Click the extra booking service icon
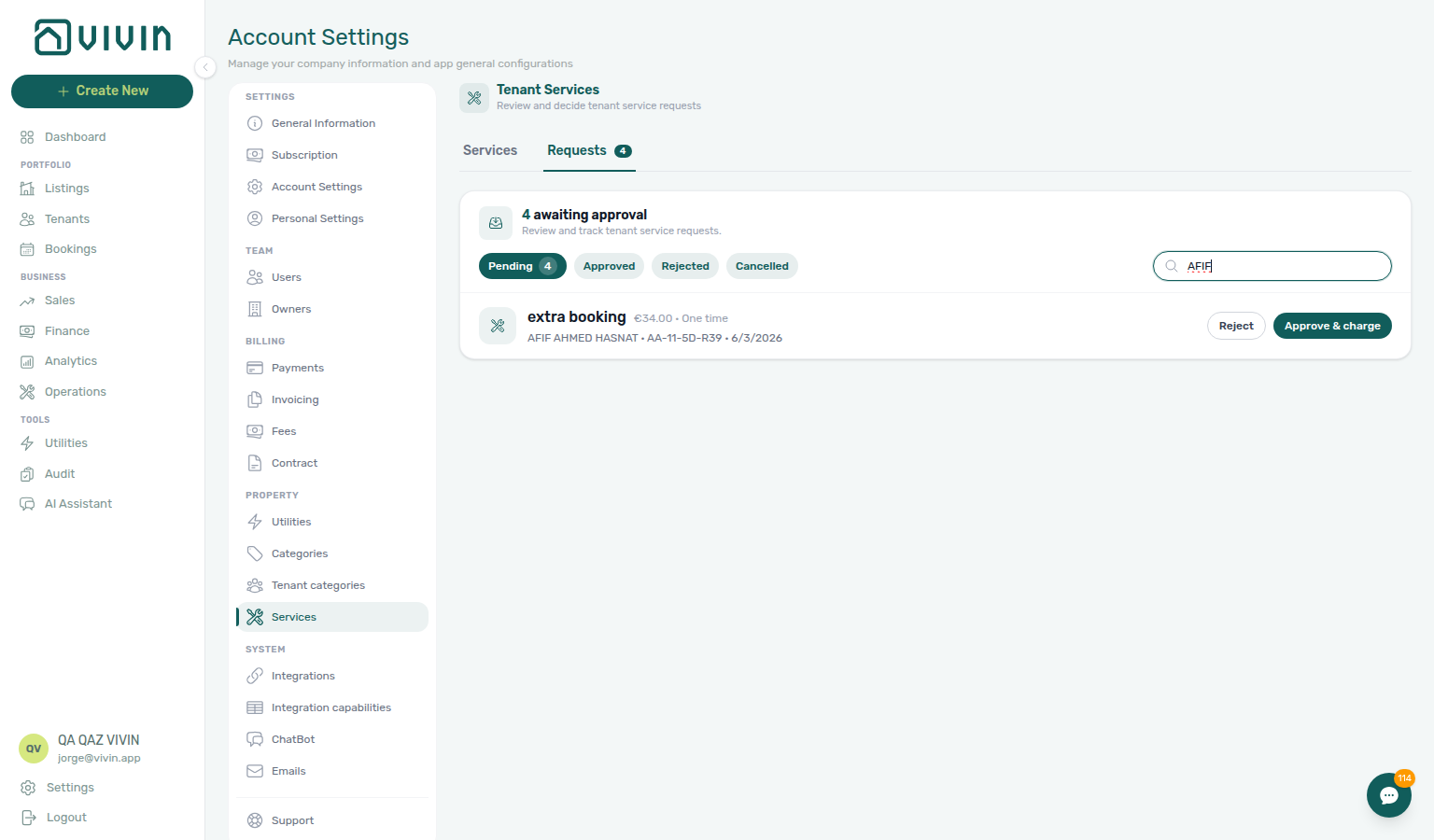The image size is (1434, 840). pos(498,326)
